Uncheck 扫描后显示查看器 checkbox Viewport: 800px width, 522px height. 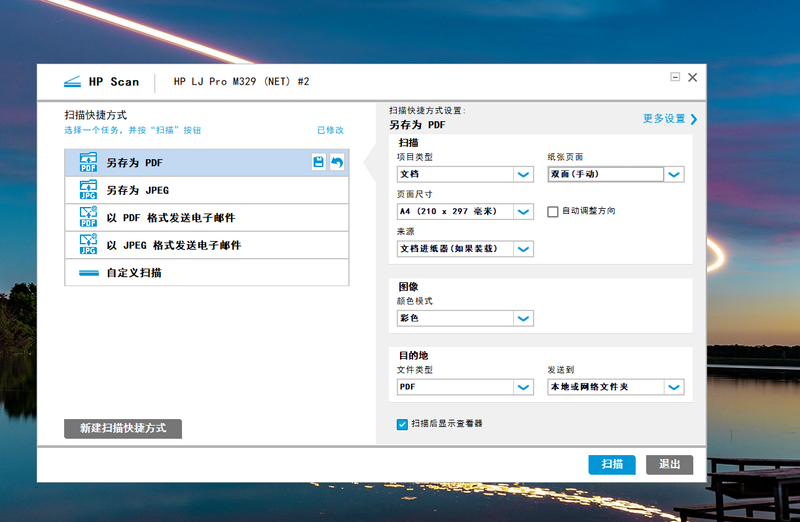(x=403, y=424)
